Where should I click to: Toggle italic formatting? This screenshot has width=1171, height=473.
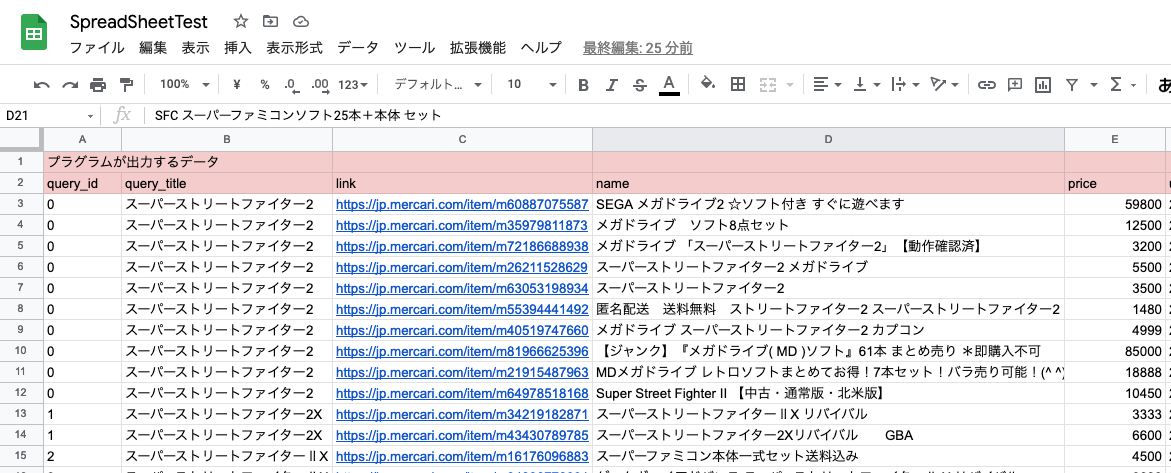coord(612,84)
